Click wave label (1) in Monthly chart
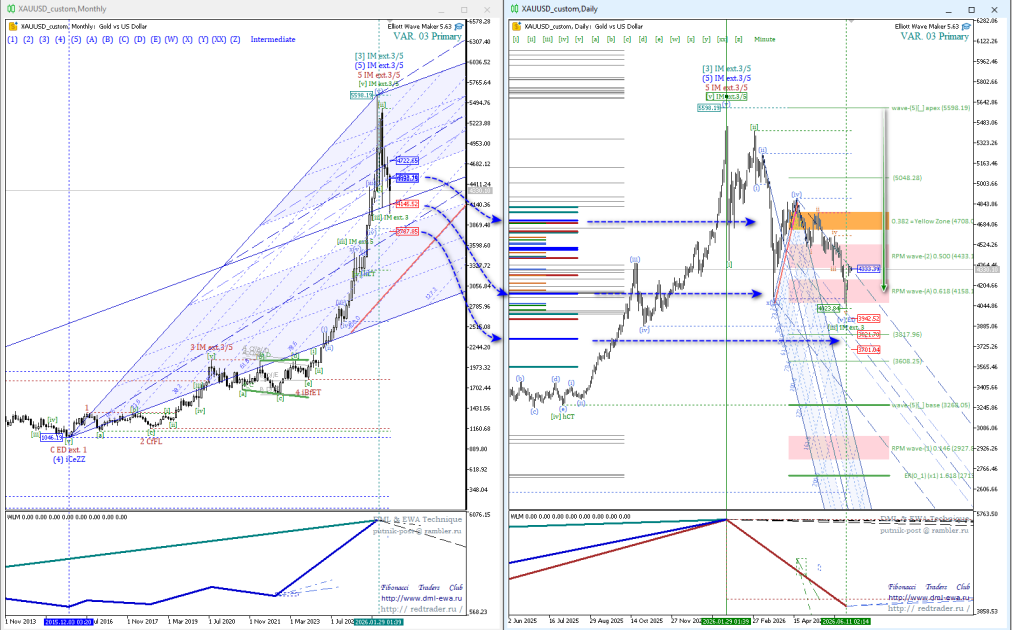The height and width of the screenshot is (630, 1012). coord(12,39)
